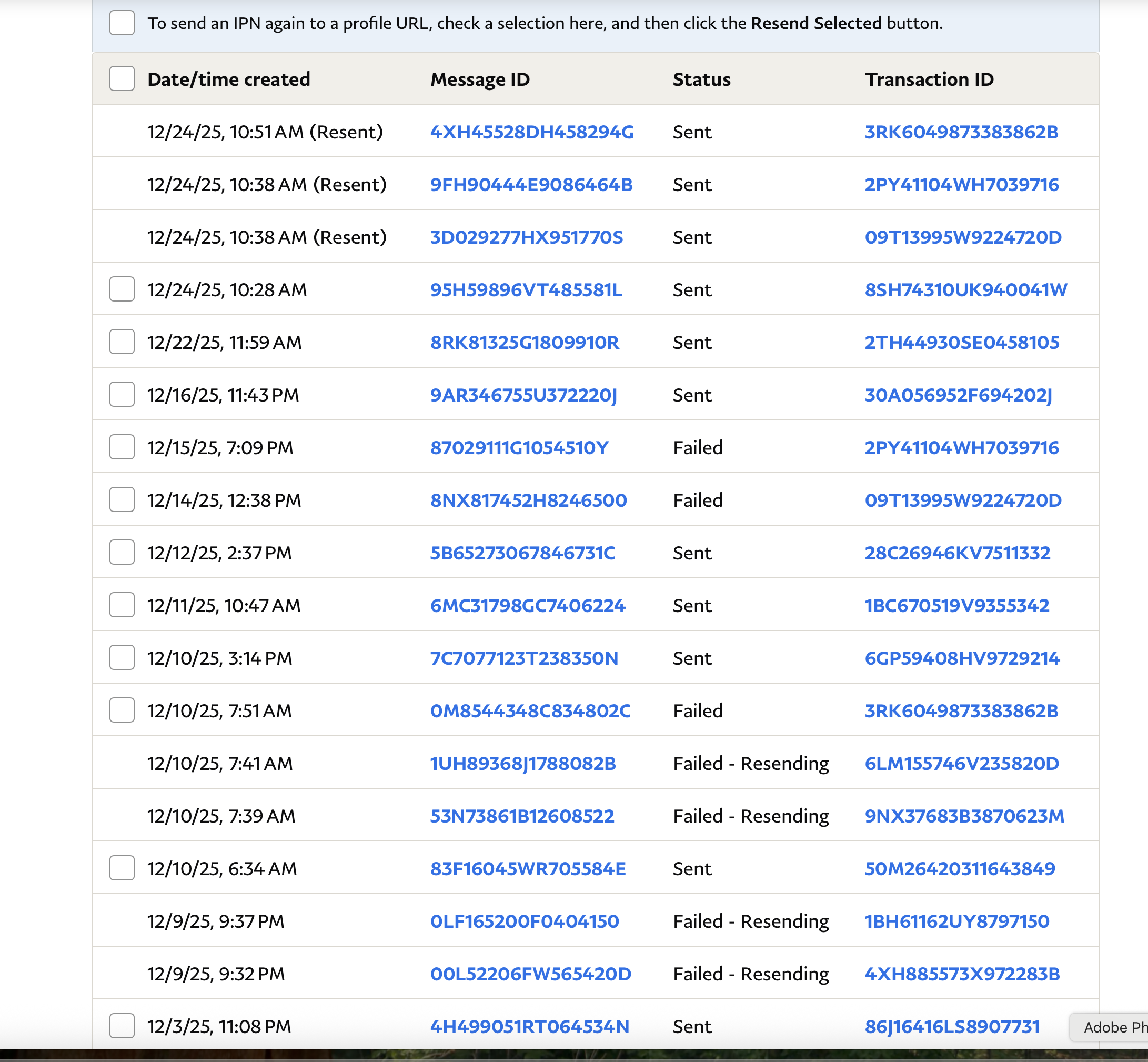Open transaction 6GP59408HV9729214
The image size is (1148, 1062).
[962, 658]
